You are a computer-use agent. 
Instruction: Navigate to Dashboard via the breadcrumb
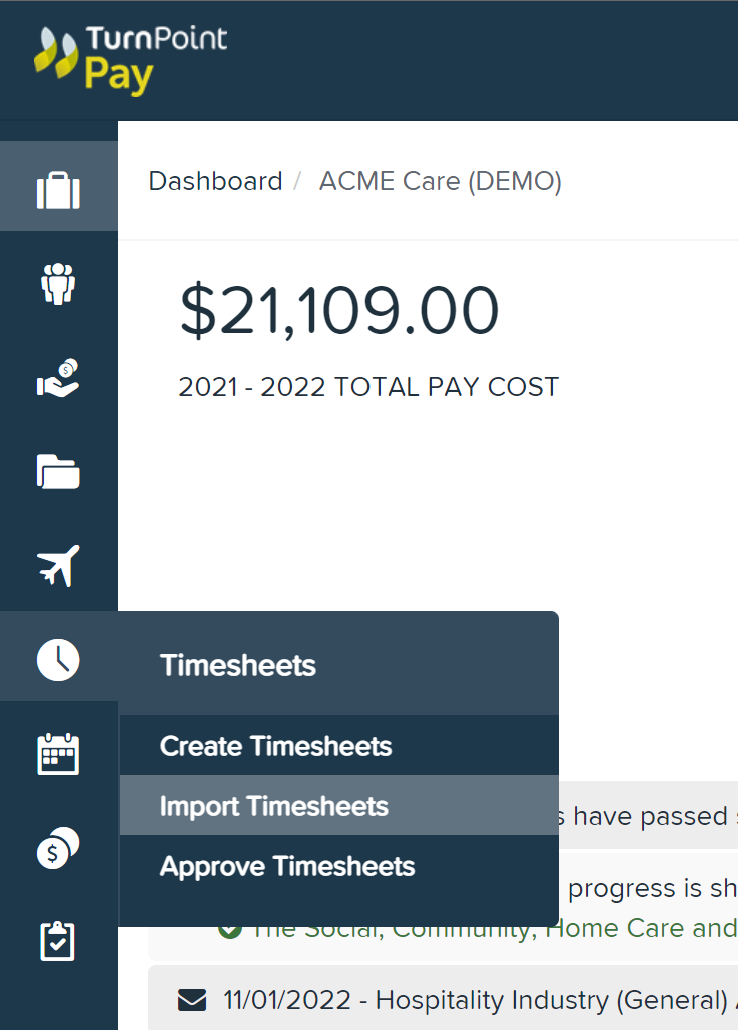pos(215,181)
